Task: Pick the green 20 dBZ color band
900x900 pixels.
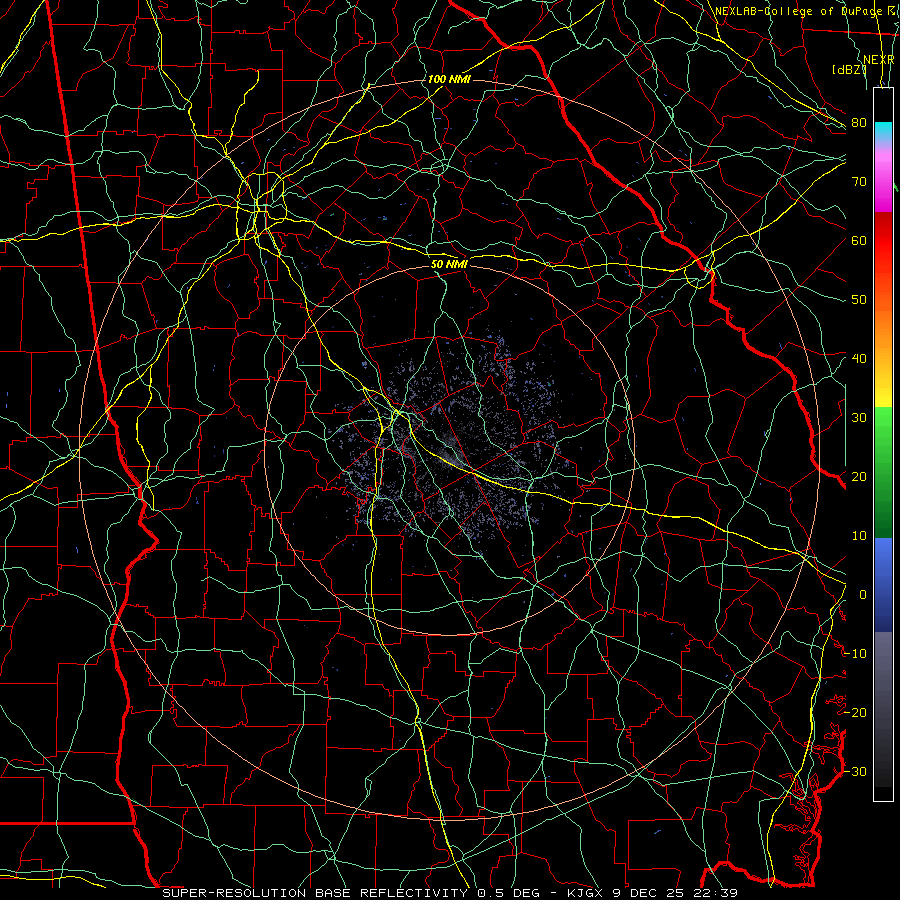Action: [883, 471]
